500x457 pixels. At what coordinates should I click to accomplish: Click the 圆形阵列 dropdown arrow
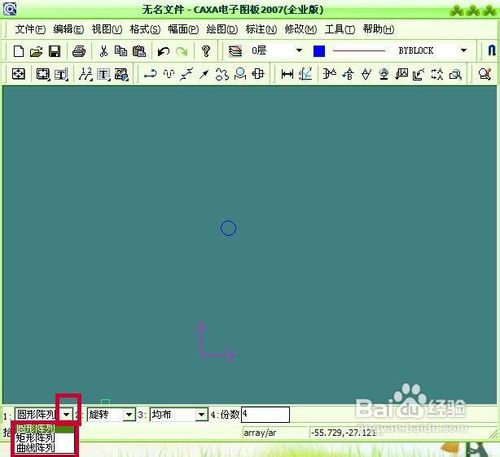67,414
